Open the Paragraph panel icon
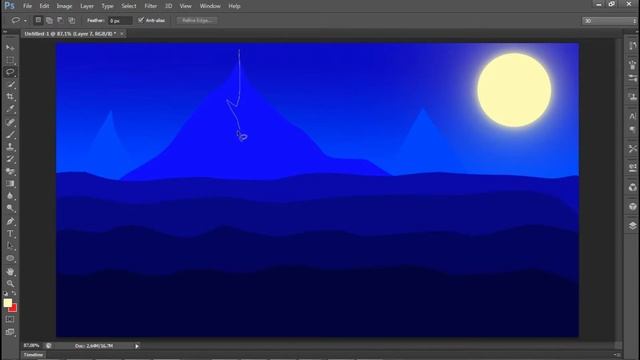The image size is (640, 360). 632,130
